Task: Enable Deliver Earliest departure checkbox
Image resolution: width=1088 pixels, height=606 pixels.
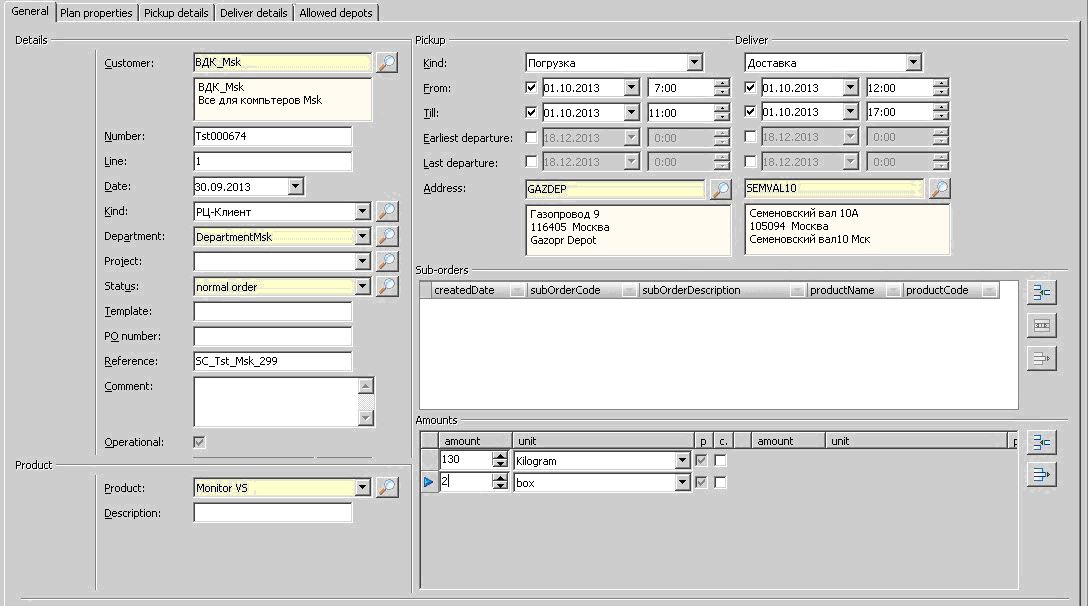Action: pyautogui.click(x=750, y=137)
